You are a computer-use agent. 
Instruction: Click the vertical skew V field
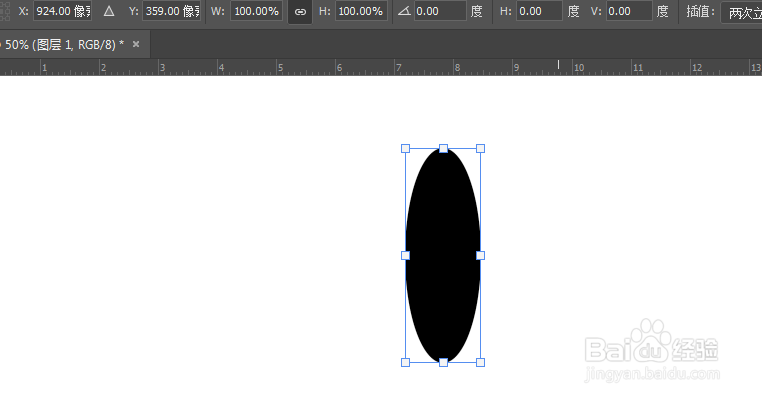629,11
